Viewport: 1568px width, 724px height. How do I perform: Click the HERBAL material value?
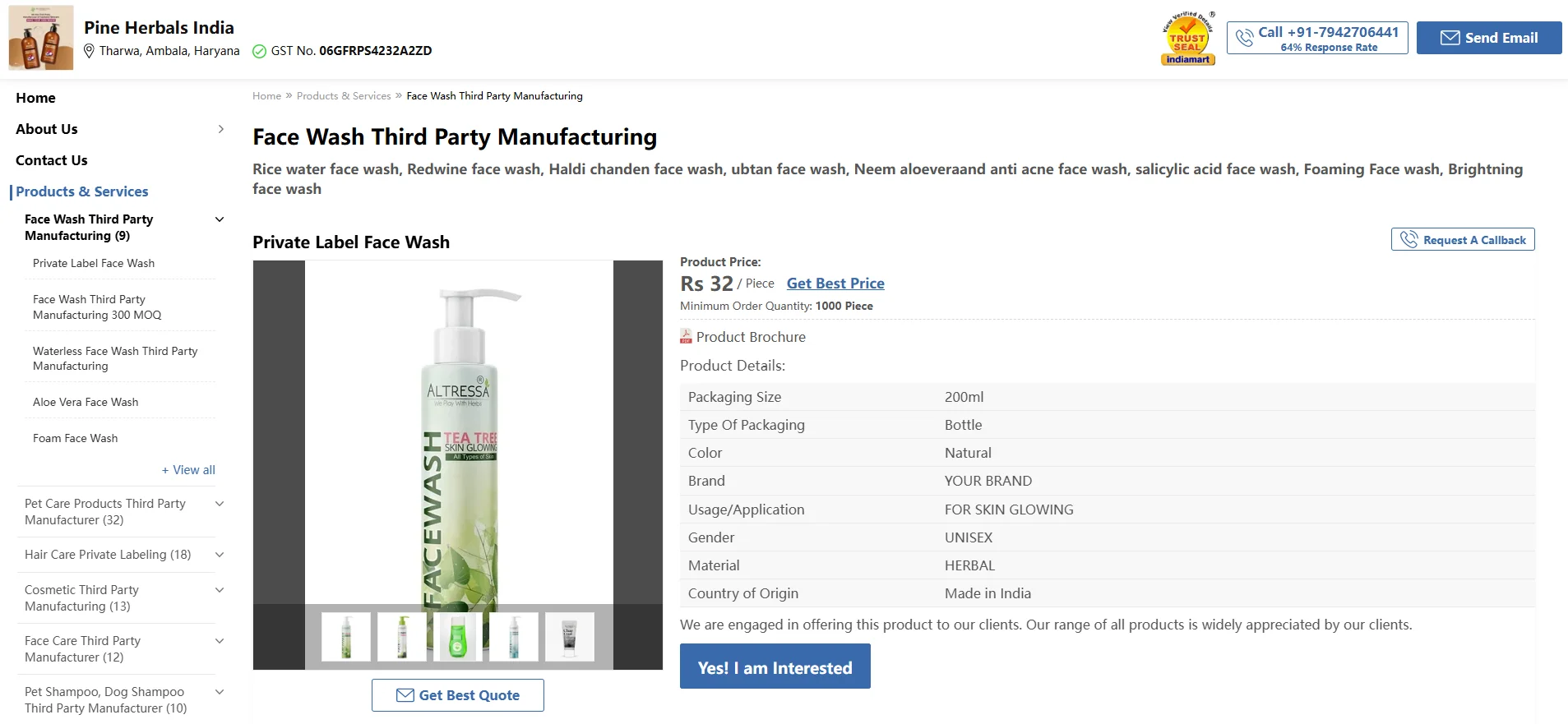pyautogui.click(x=969, y=565)
